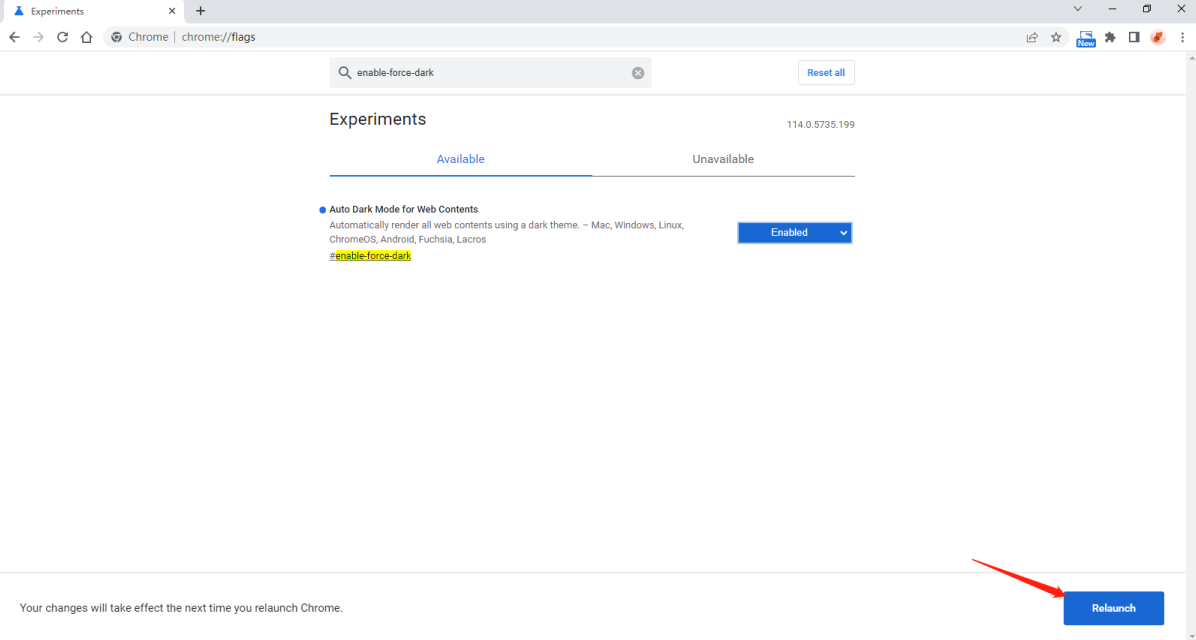Viewport: 1196px width, 640px height.
Task: Open a new tab with plus button
Action: click(x=200, y=11)
